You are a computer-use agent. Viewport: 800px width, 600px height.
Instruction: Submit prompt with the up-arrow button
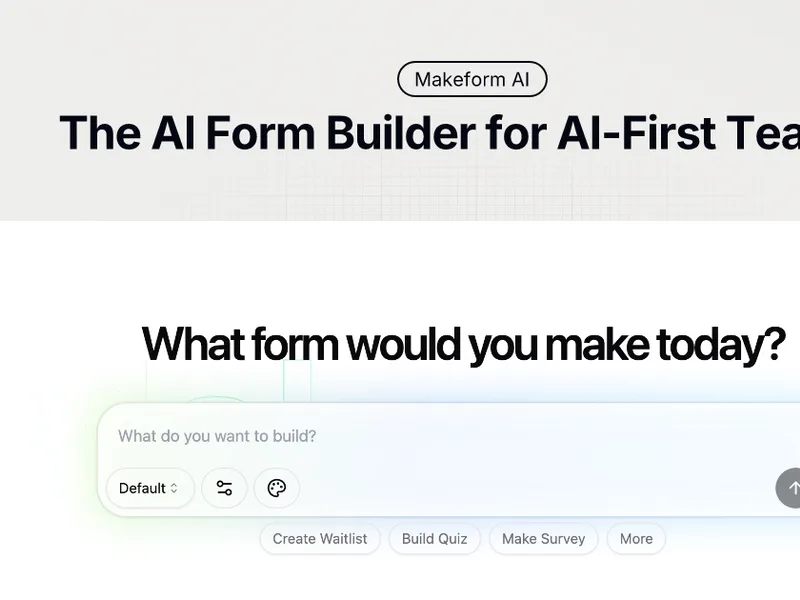tap(789, 488)
